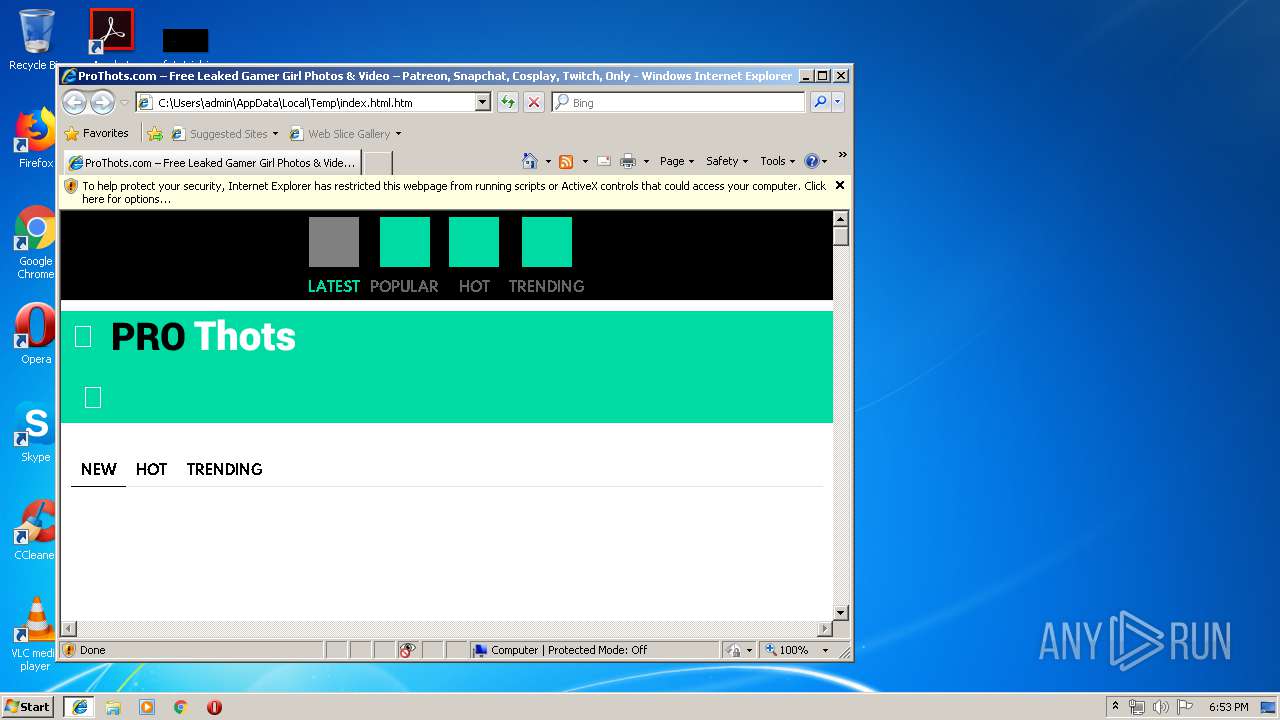
Task: Open the Start menu
Action: pyautogui.click(x=28, y=707)
